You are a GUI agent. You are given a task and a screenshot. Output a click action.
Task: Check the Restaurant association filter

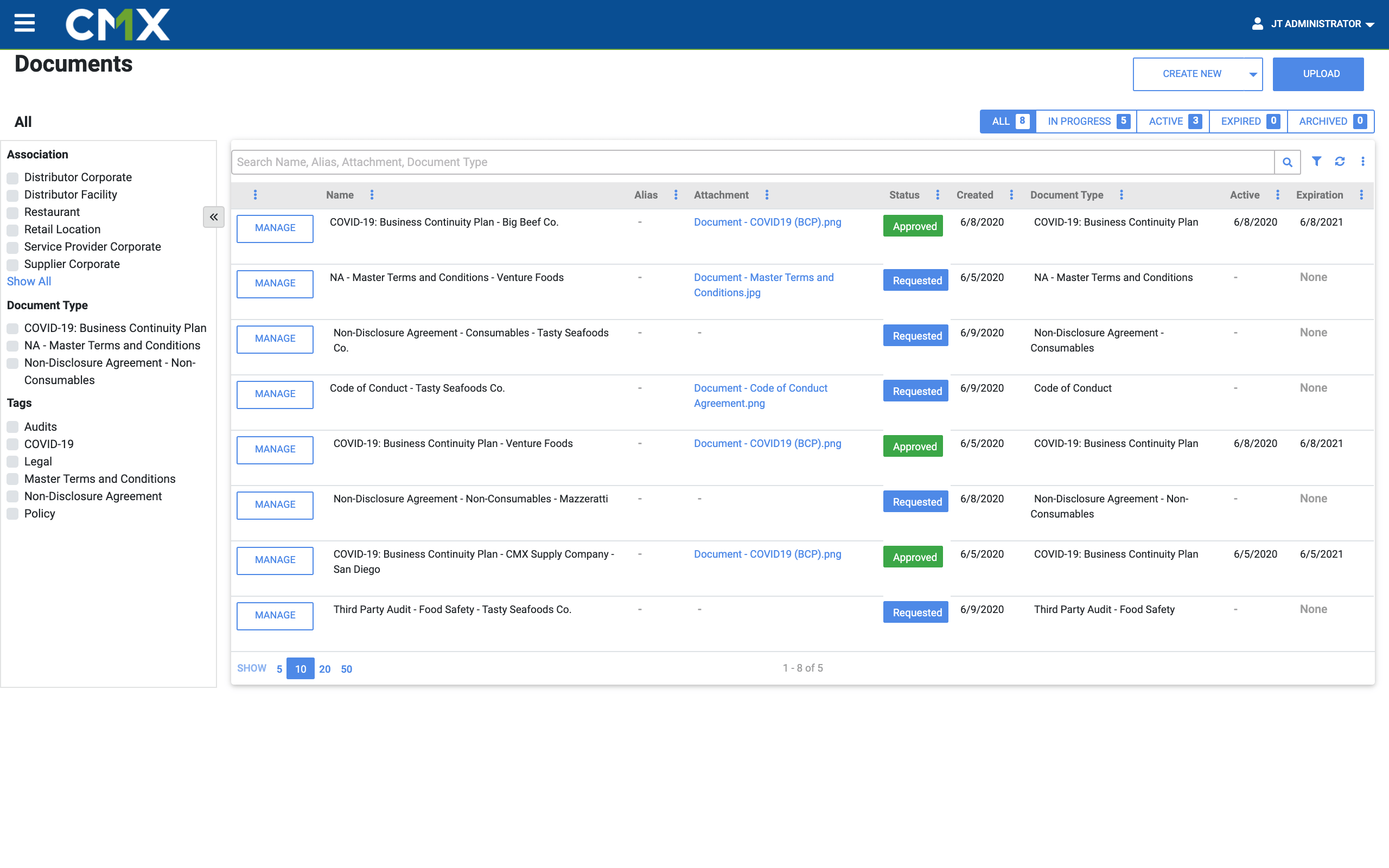[12, 213]
